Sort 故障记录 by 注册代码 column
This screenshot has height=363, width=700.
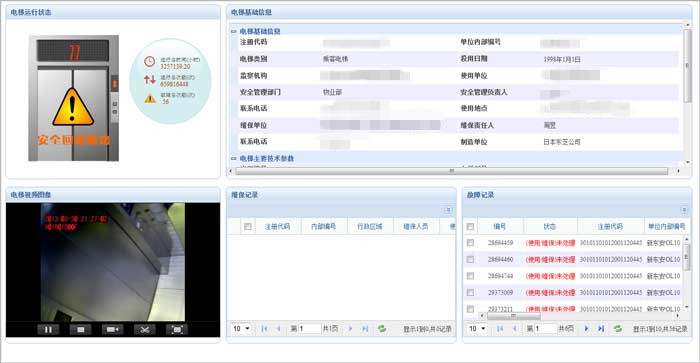tap(610, 227)
